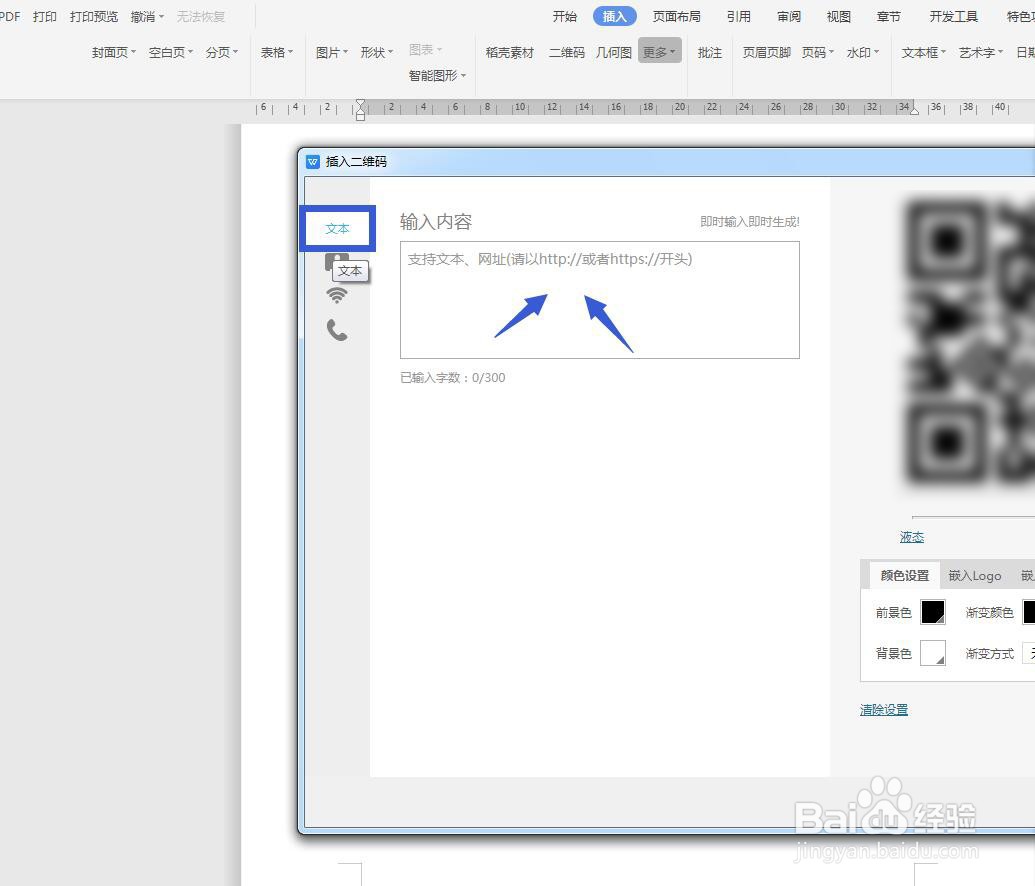This screenshot has height=886, width=1035.
Task: Open the 开发工具 ribbon tab
Action: pyautogui.click(x=953, y=17)
